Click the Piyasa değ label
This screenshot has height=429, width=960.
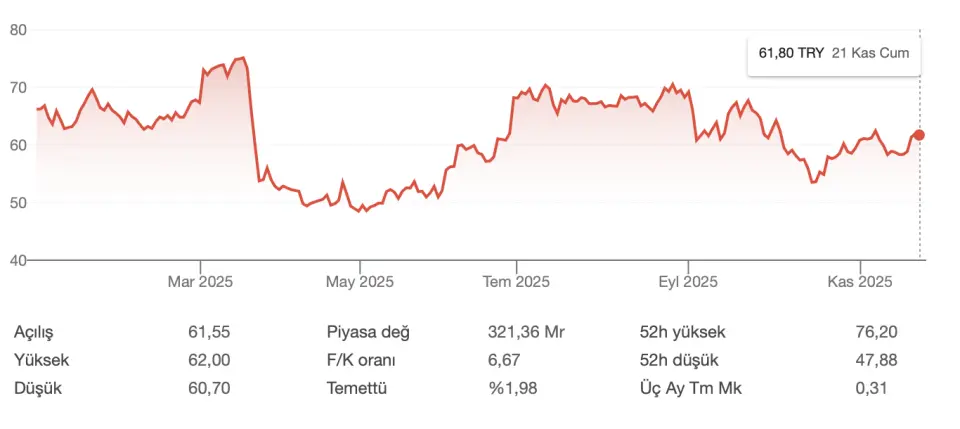coord(368,332)
